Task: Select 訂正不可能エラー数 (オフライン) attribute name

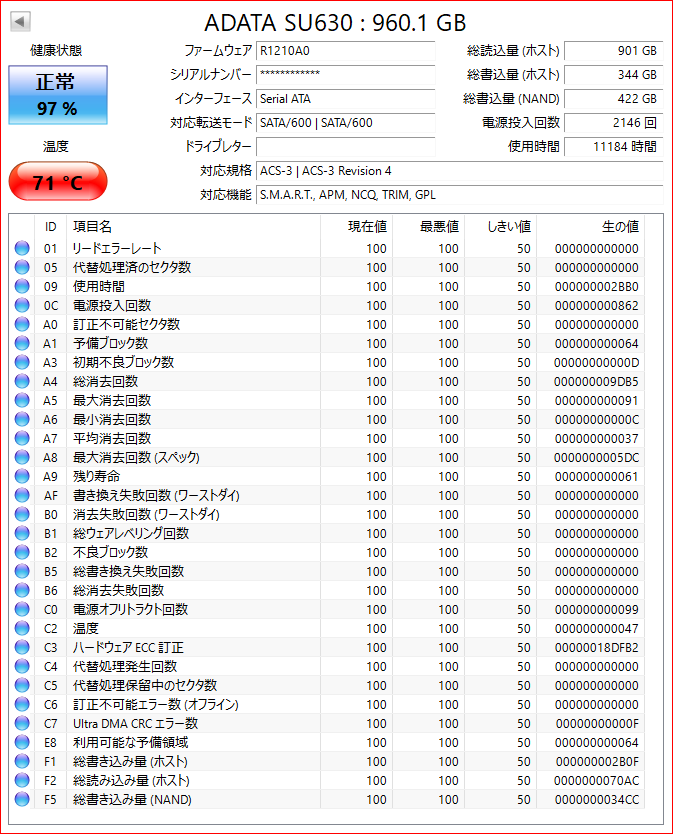Action: click(156, 704)
